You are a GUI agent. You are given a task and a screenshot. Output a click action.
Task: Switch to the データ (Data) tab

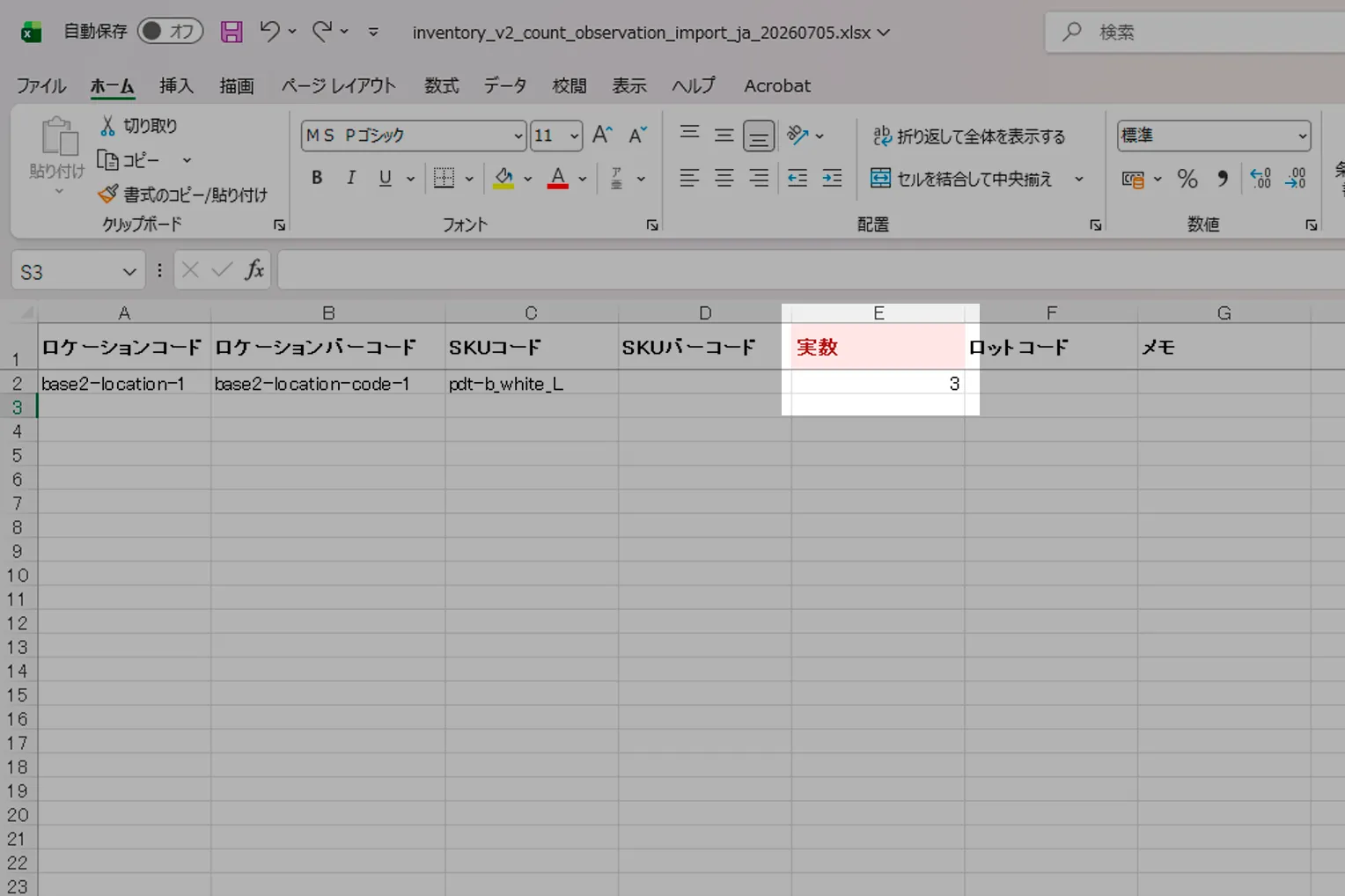(x=505, y=85)
